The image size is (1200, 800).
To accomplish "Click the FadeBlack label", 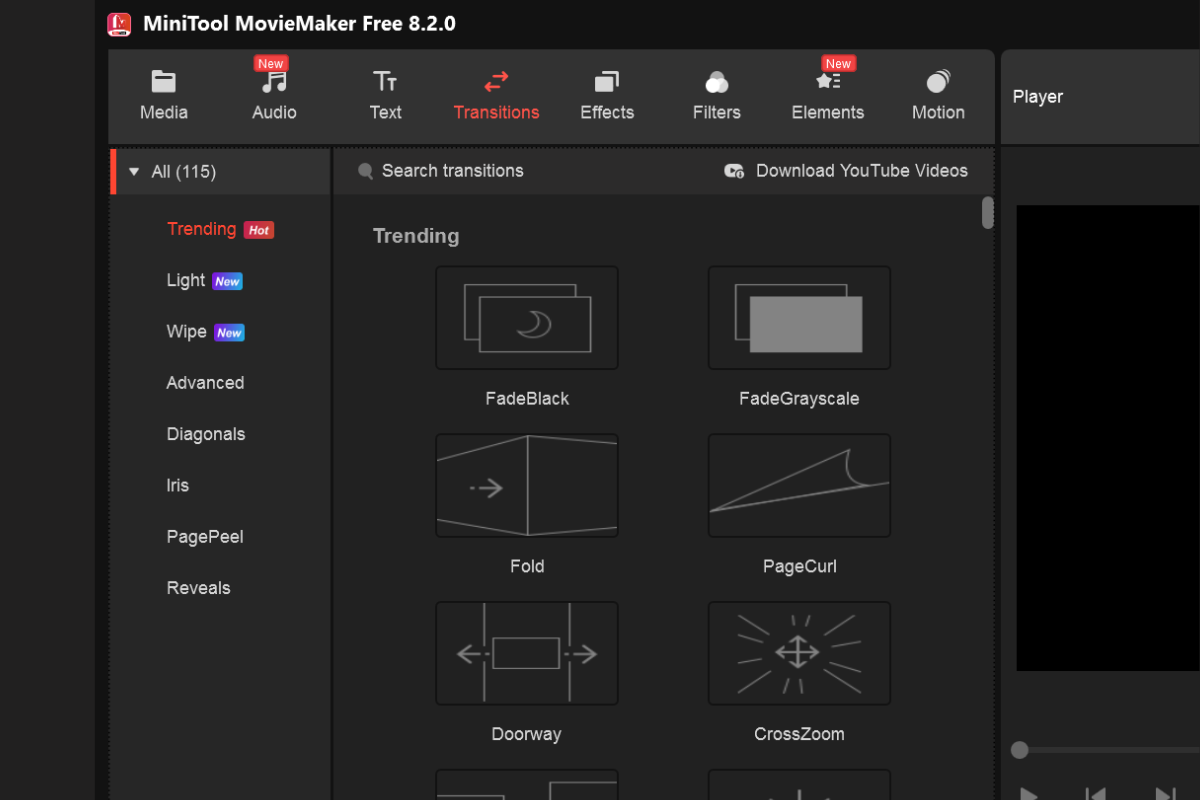I will (x=527, y=399).
